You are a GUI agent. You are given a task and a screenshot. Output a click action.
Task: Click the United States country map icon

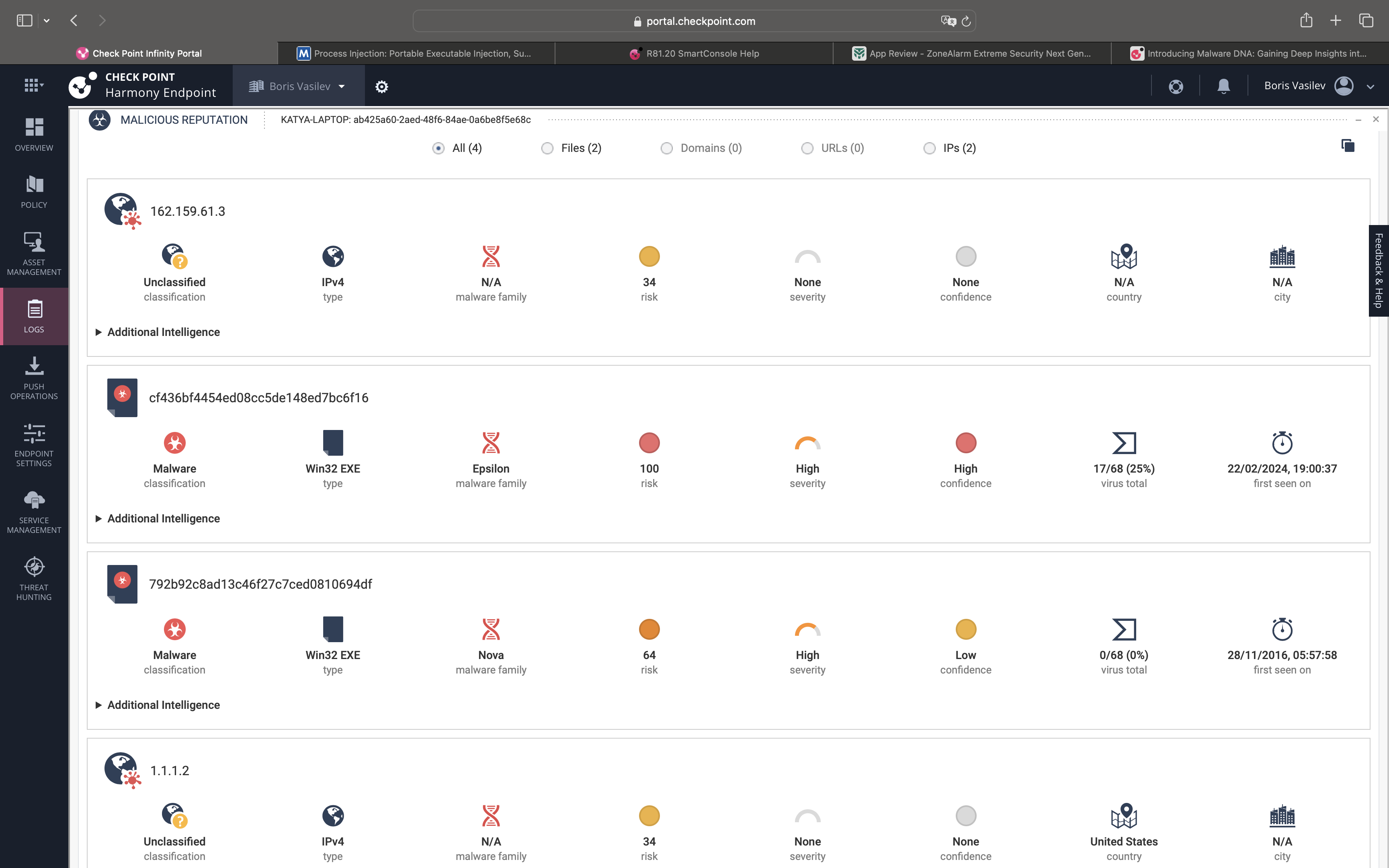click(1124, 816)
